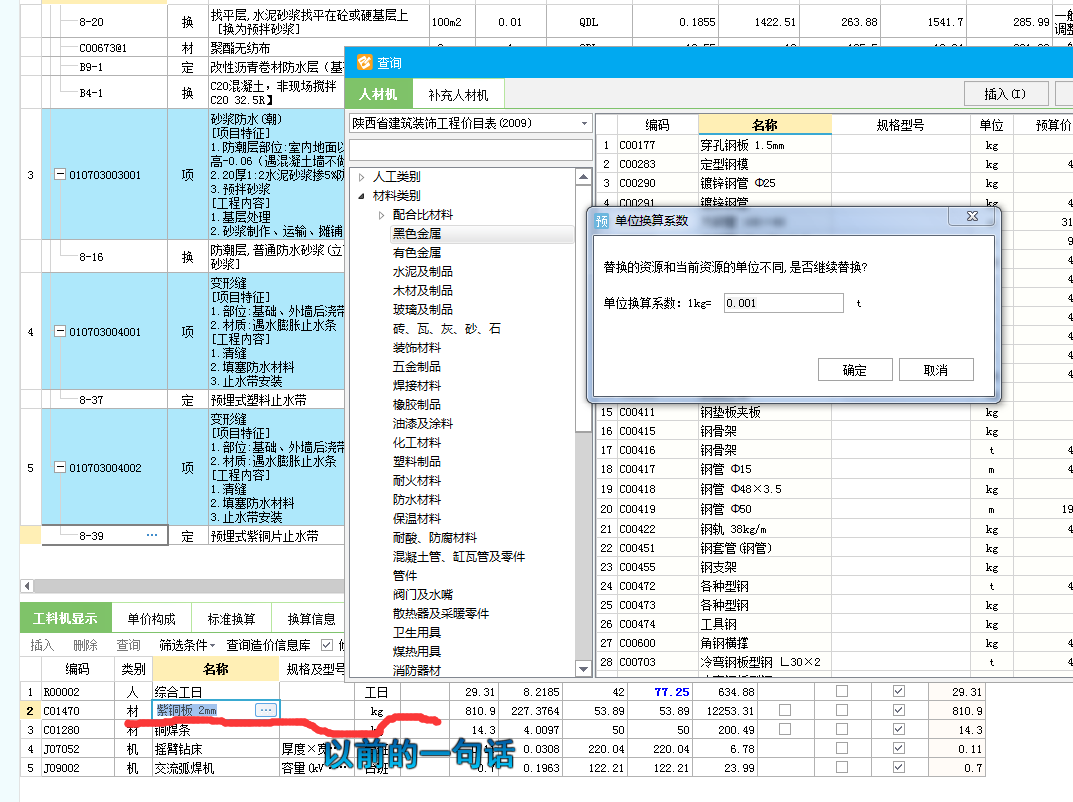Collapse item 010703004002 with minus box
This screenshot has height=802, width=1073.
pyautogui.click(x=60, y=467)
